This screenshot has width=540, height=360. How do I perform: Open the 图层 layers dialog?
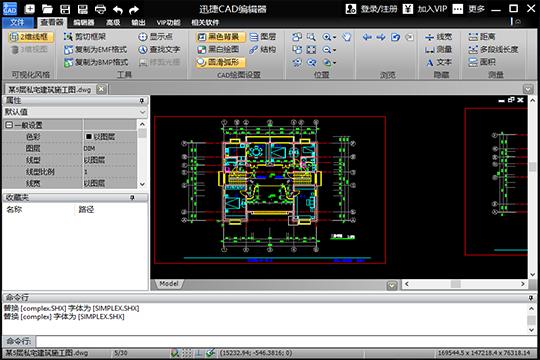tap(263, 37)
